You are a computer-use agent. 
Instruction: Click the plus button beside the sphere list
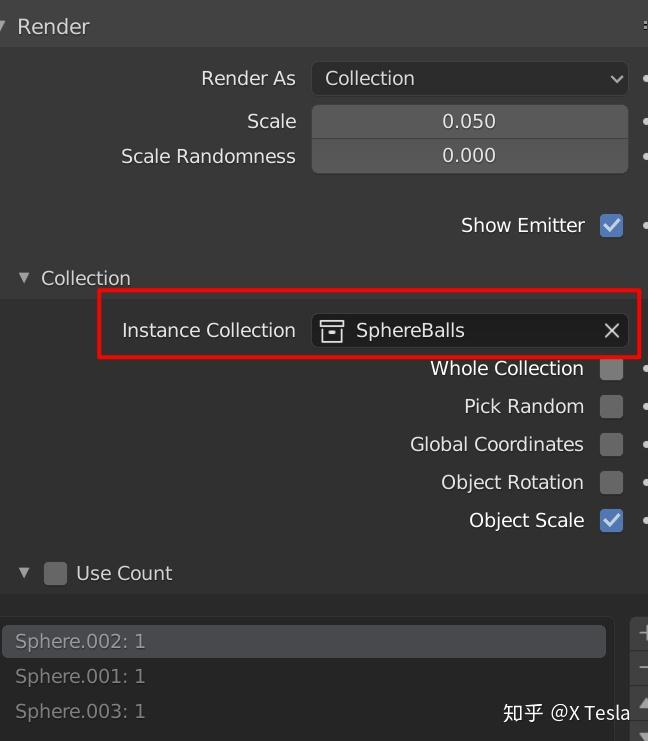[x=640, y=633]
